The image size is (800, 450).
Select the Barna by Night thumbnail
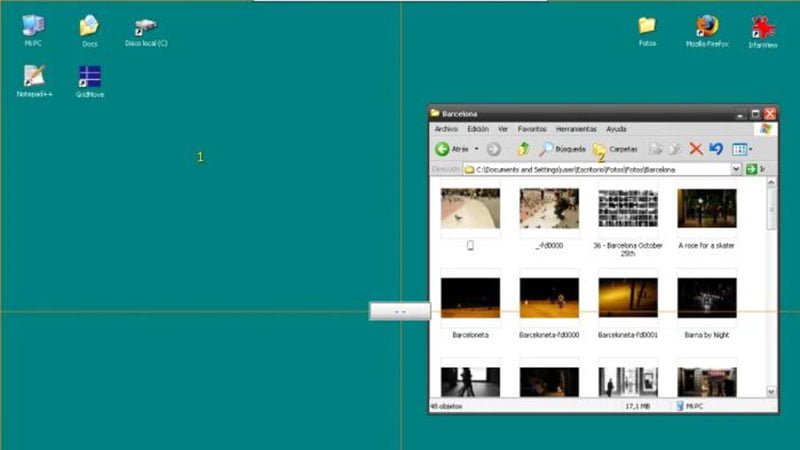click(706, 300)
